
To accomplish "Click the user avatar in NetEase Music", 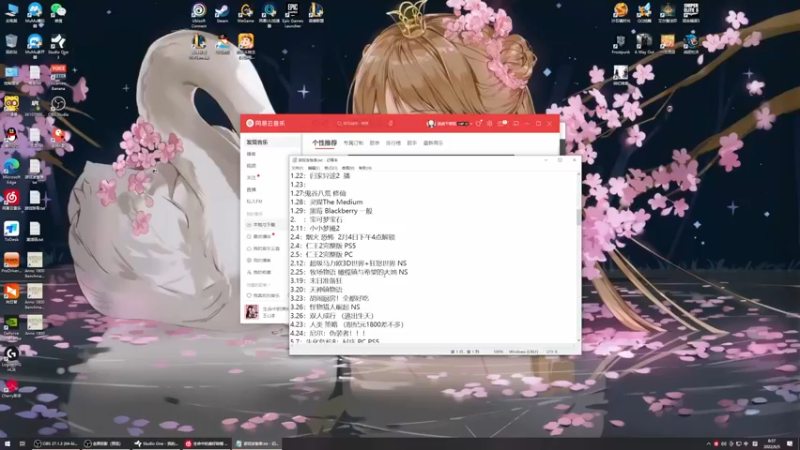I will 431,123.
